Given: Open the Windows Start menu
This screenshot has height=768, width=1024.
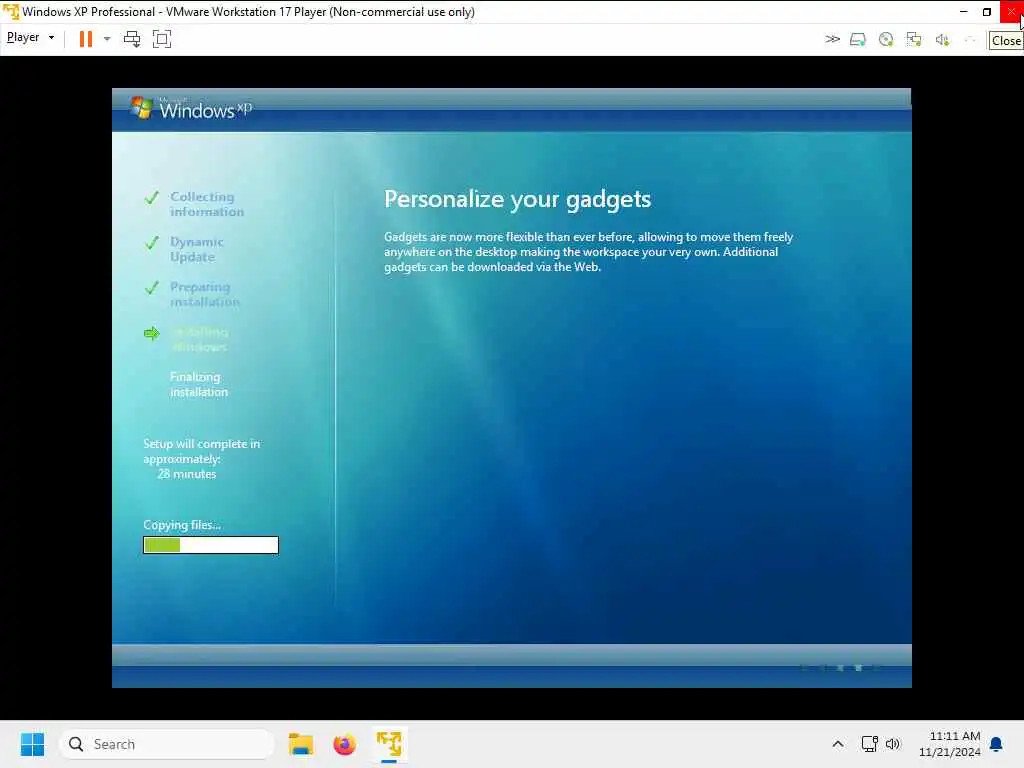Looking at the screenshot, I should pos(33,744).
